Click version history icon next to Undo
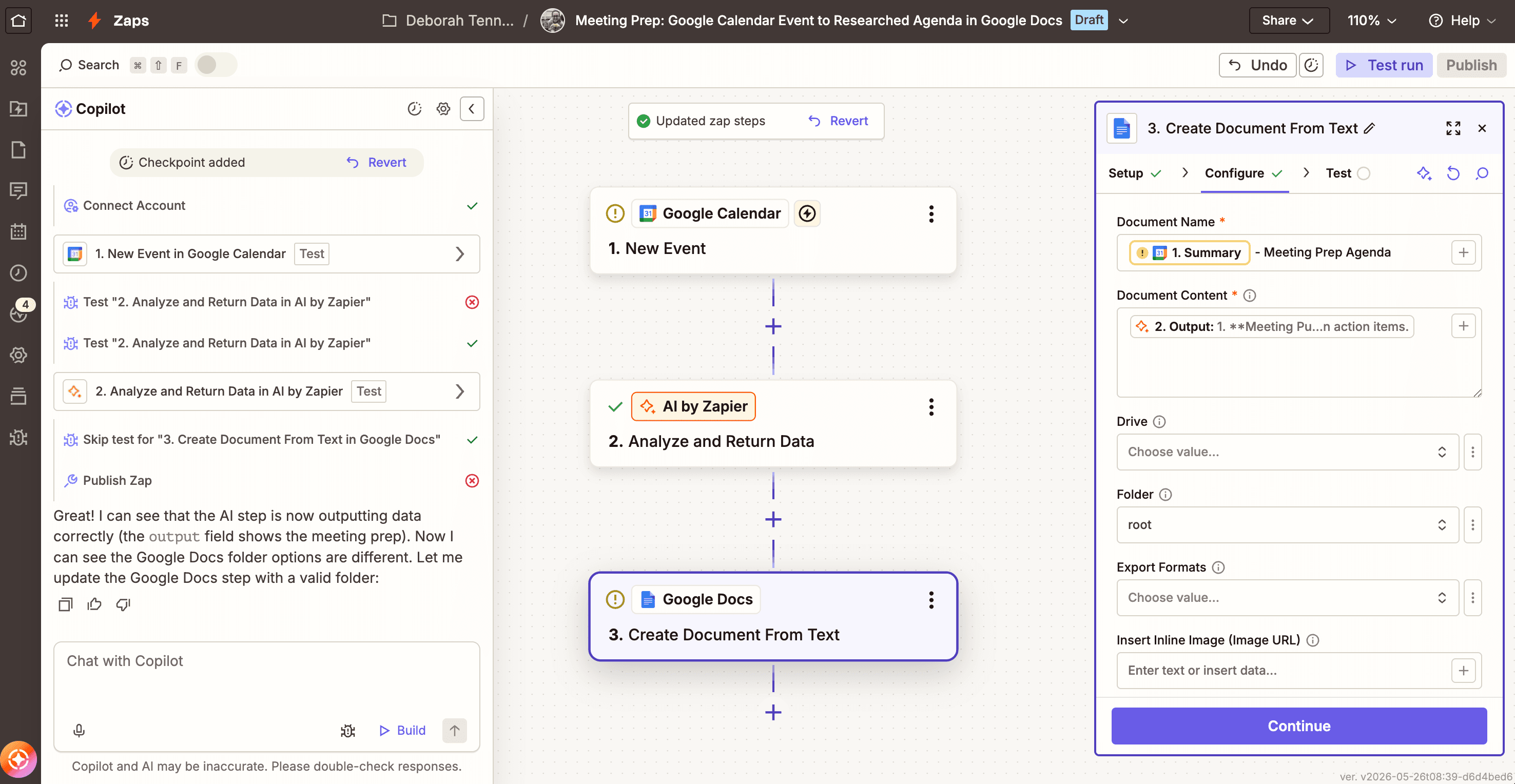 click(x=1311, y=65)
